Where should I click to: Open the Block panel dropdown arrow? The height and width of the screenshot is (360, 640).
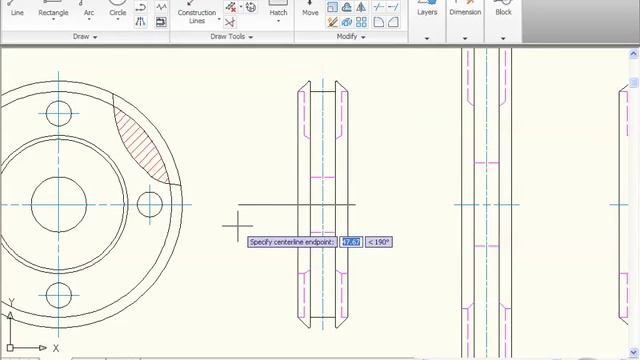503,38
